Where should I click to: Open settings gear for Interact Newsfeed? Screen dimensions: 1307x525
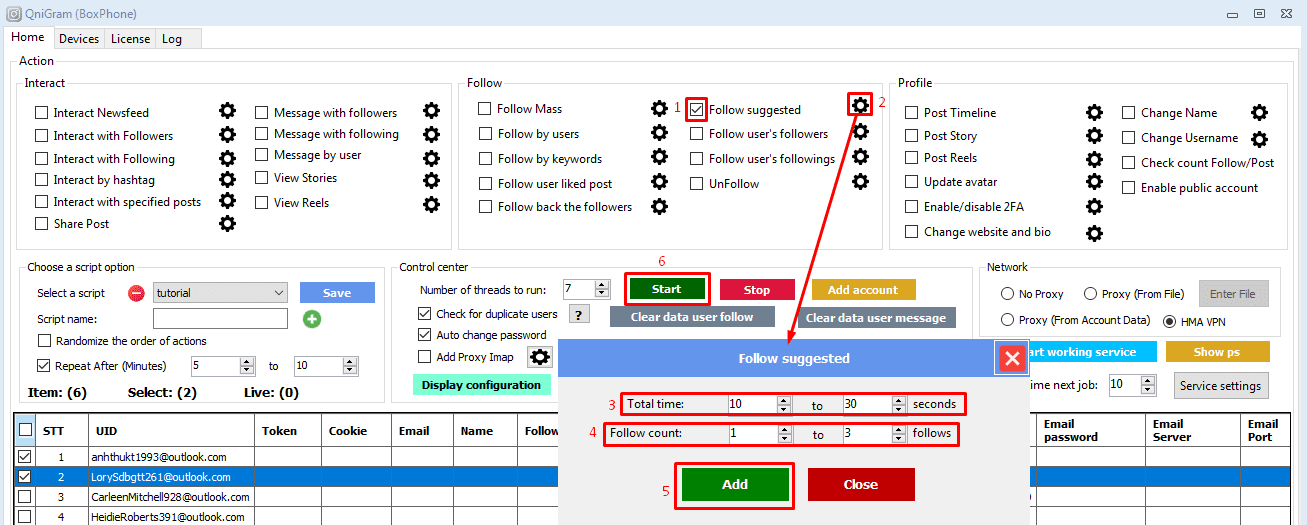point(227,111)
